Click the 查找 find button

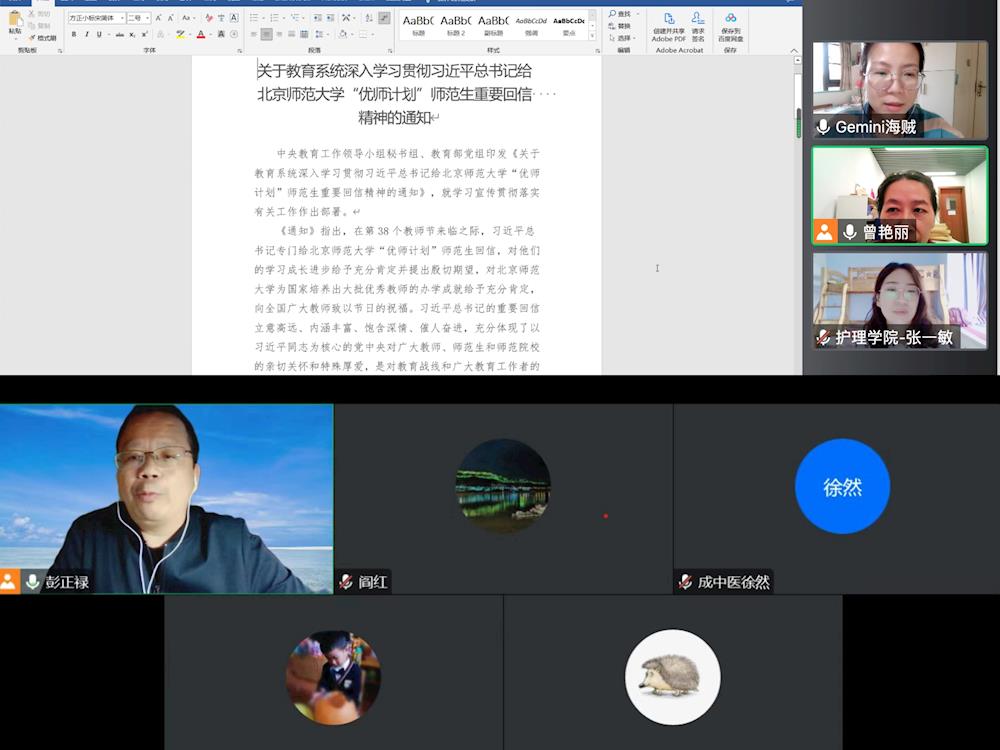click(x=620, y=14)
